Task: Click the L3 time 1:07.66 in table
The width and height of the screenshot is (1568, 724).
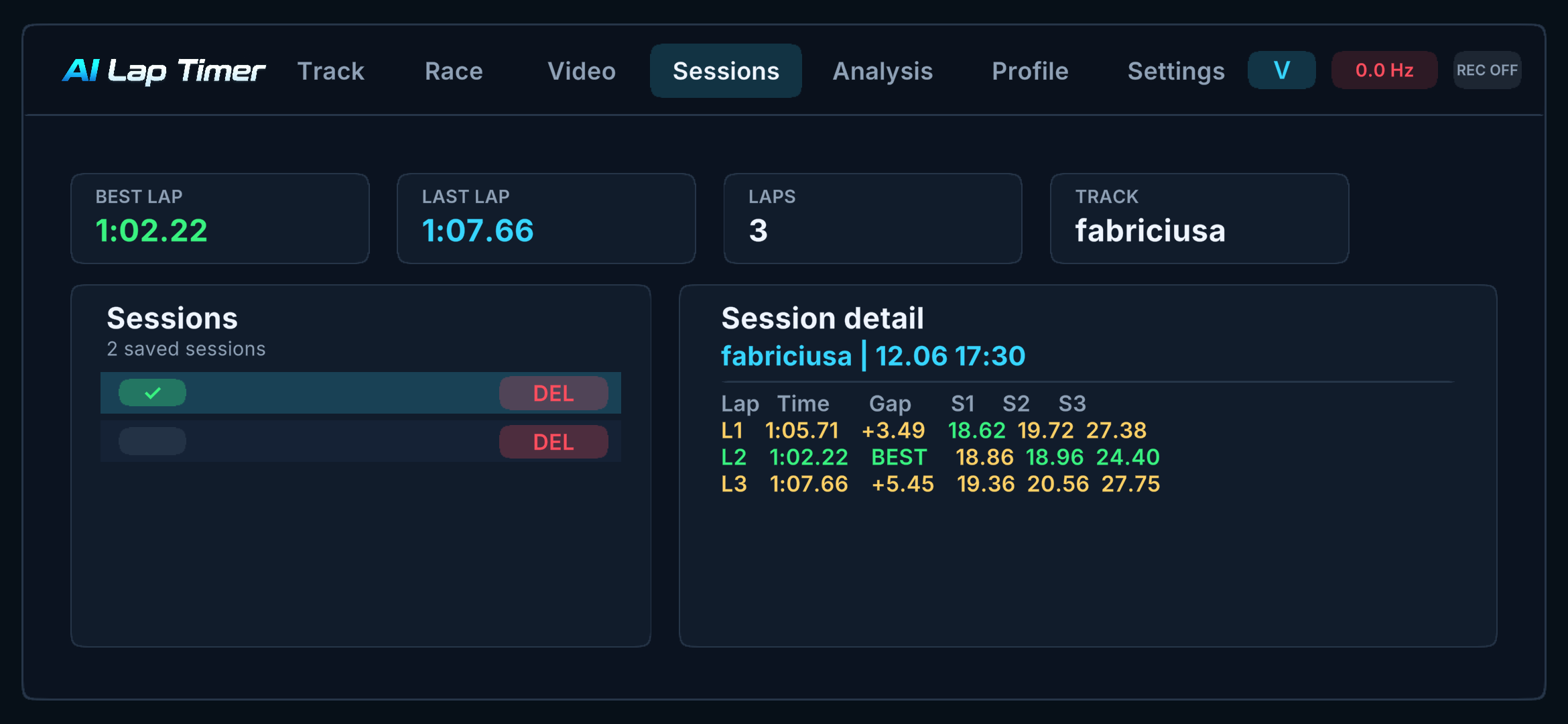Action: coord(809,484)
